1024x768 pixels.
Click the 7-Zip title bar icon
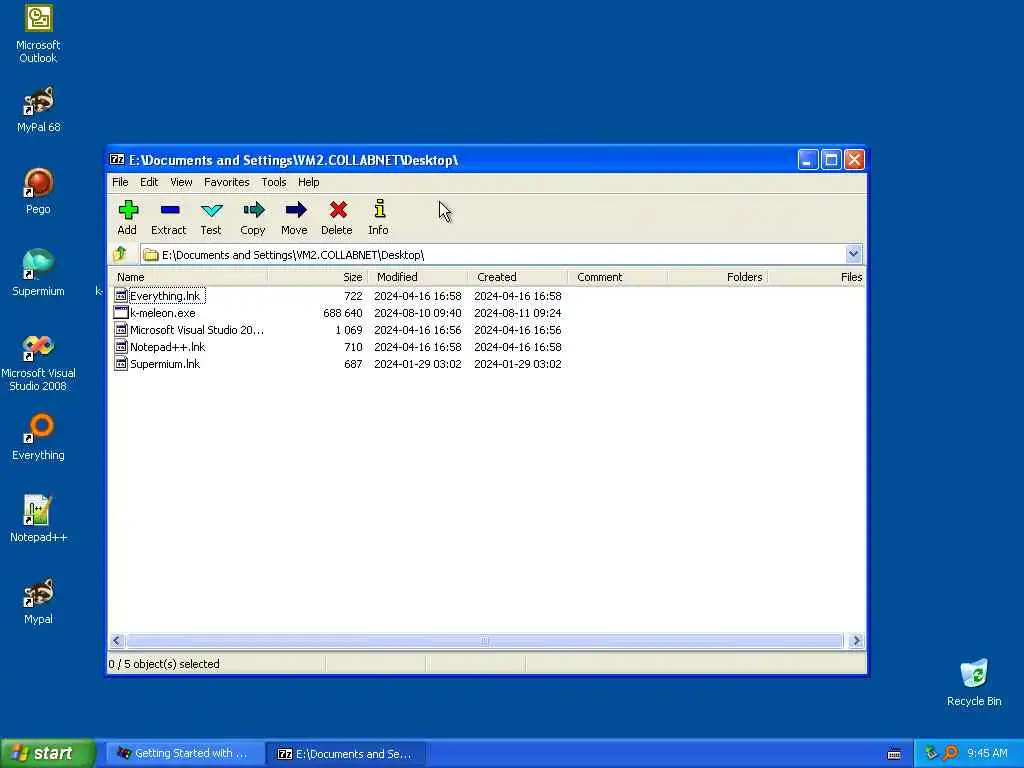pos(117,159)
